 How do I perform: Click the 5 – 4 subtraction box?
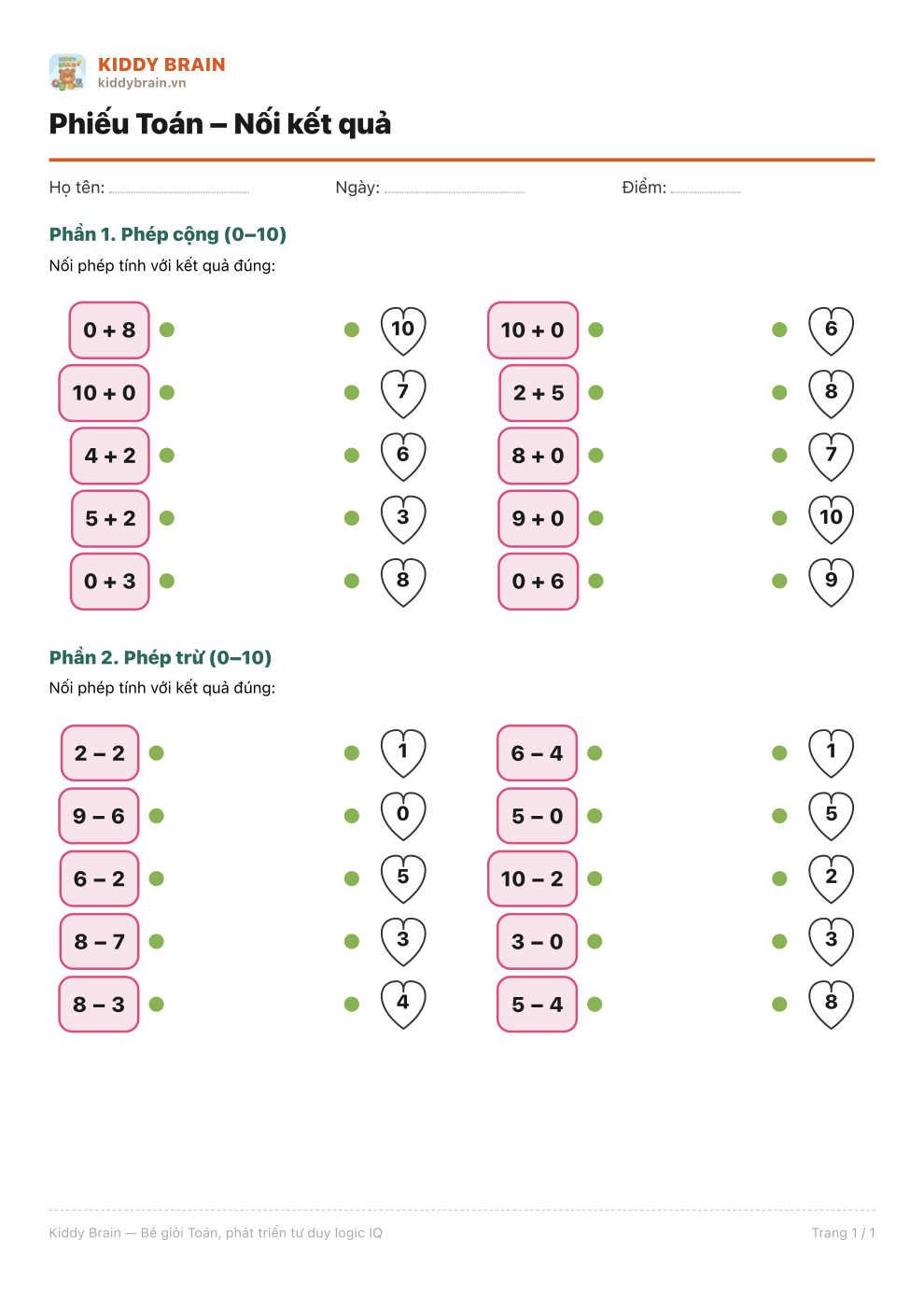[538, 1005]
